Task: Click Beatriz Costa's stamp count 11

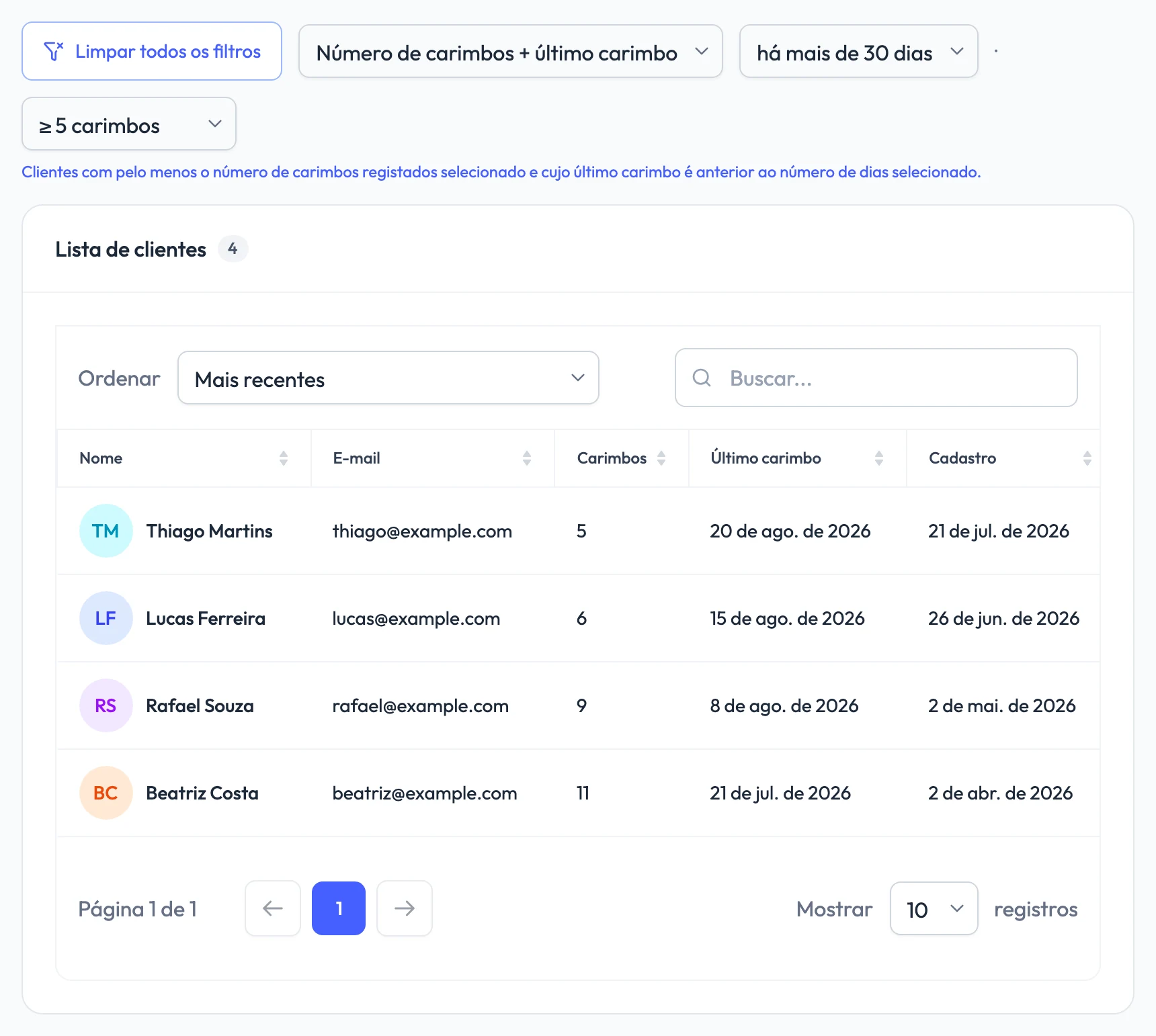Action: pos(583,793)
